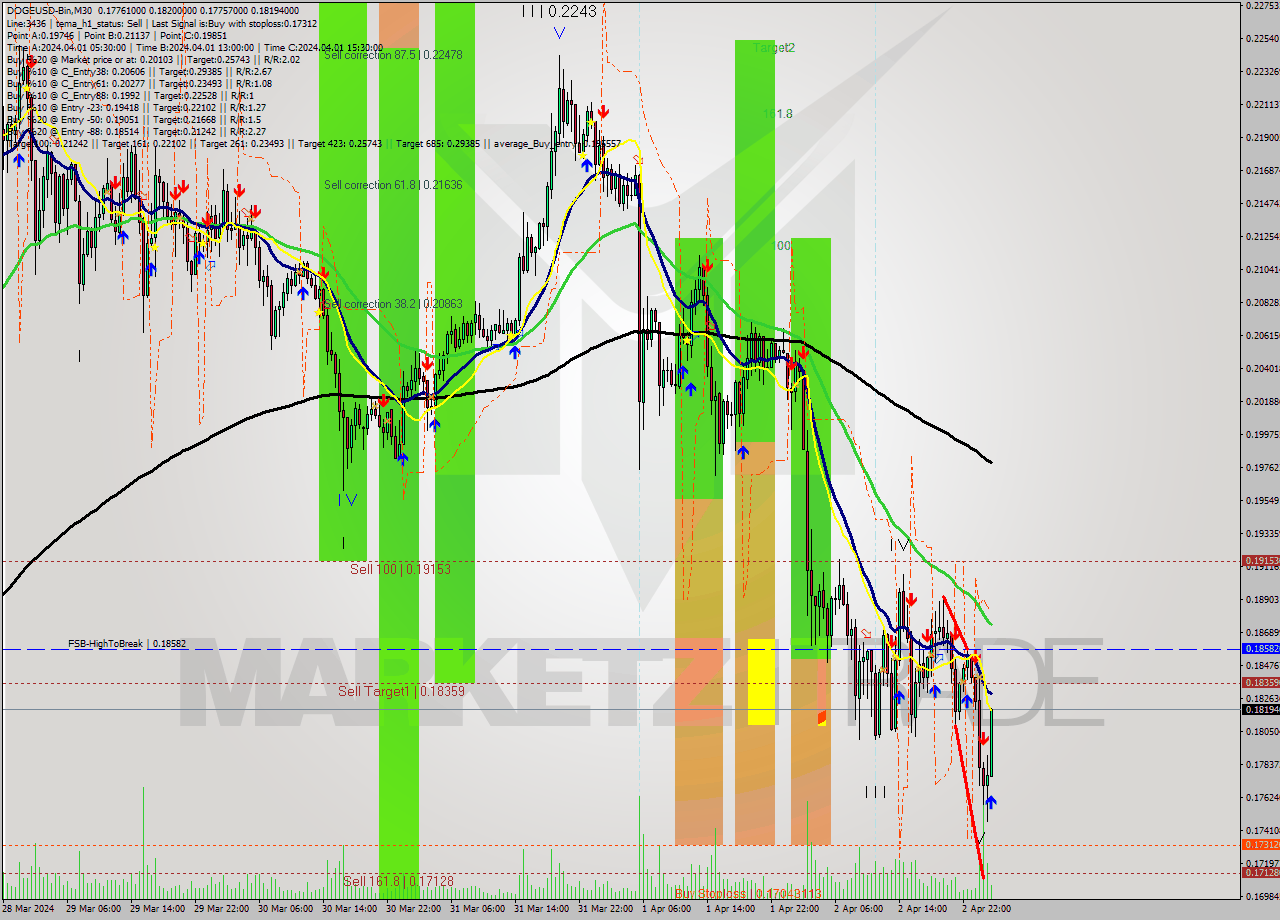The width and height of the screenshot is (1280, 920).
Task: Select the 0.19765 price scale value
Action: pyautogui.click(x=1262, y=467)
